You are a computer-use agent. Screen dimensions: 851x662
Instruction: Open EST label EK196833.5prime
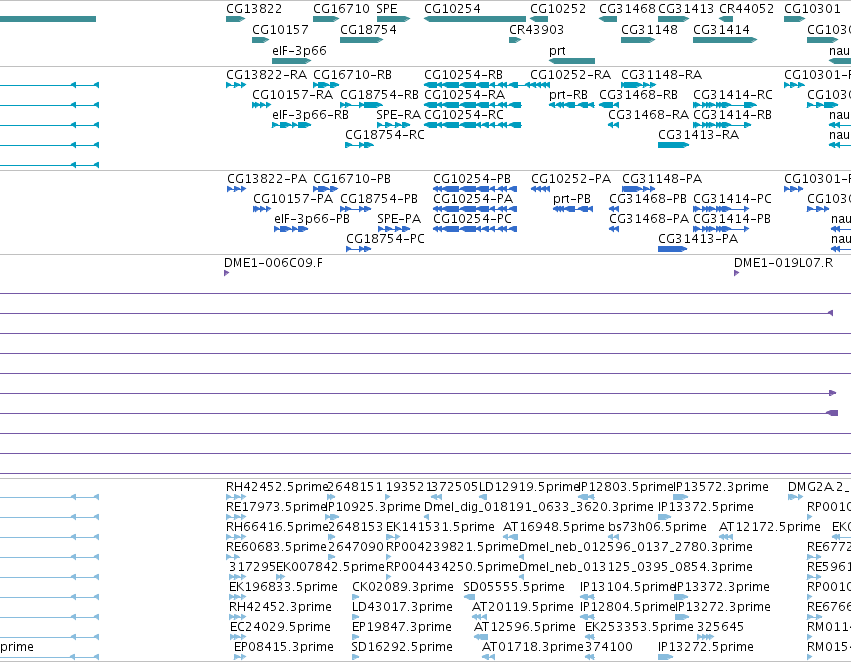[283, 587]
